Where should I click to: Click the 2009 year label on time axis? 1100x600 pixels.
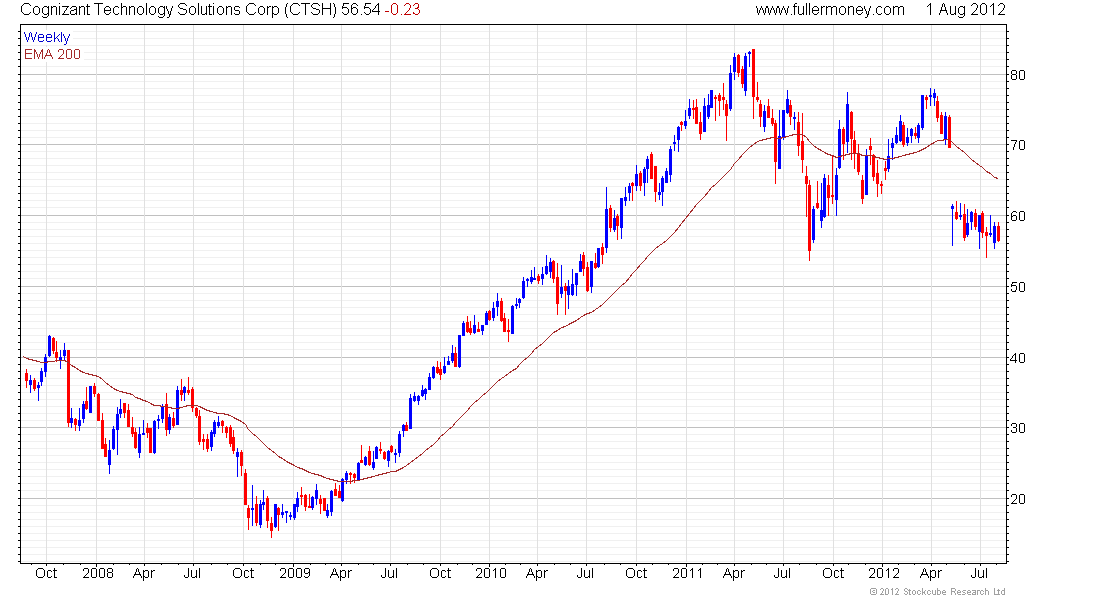click(295, 573)
